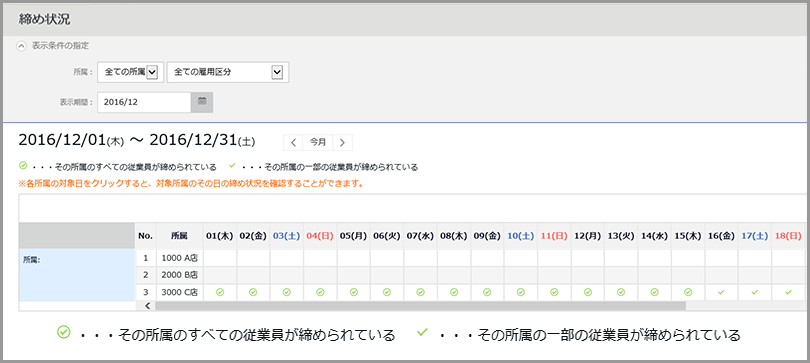Viewport: 810px width, 363px height.
Task: Click the 表示期間 date field 2016/12
Action: 144,102
